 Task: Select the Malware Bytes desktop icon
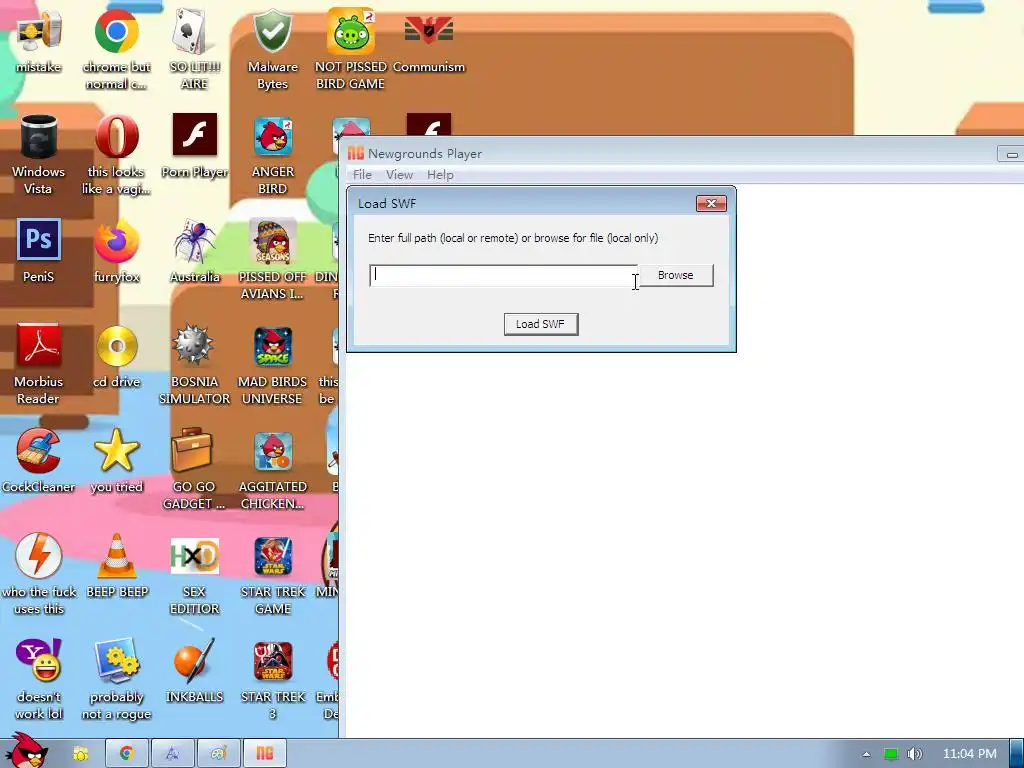pos(272,49)
